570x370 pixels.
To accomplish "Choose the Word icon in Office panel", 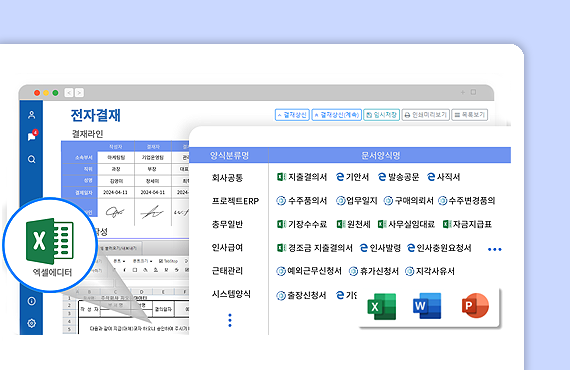I will point(427,306).
